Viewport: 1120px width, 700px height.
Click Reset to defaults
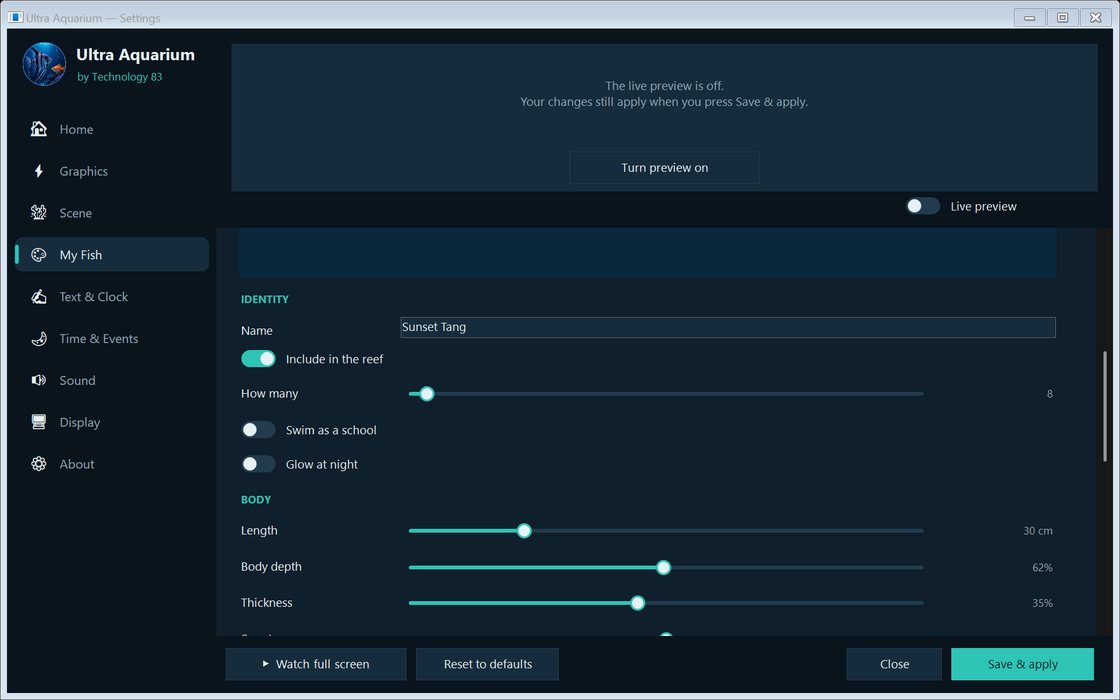click(487, 664)
